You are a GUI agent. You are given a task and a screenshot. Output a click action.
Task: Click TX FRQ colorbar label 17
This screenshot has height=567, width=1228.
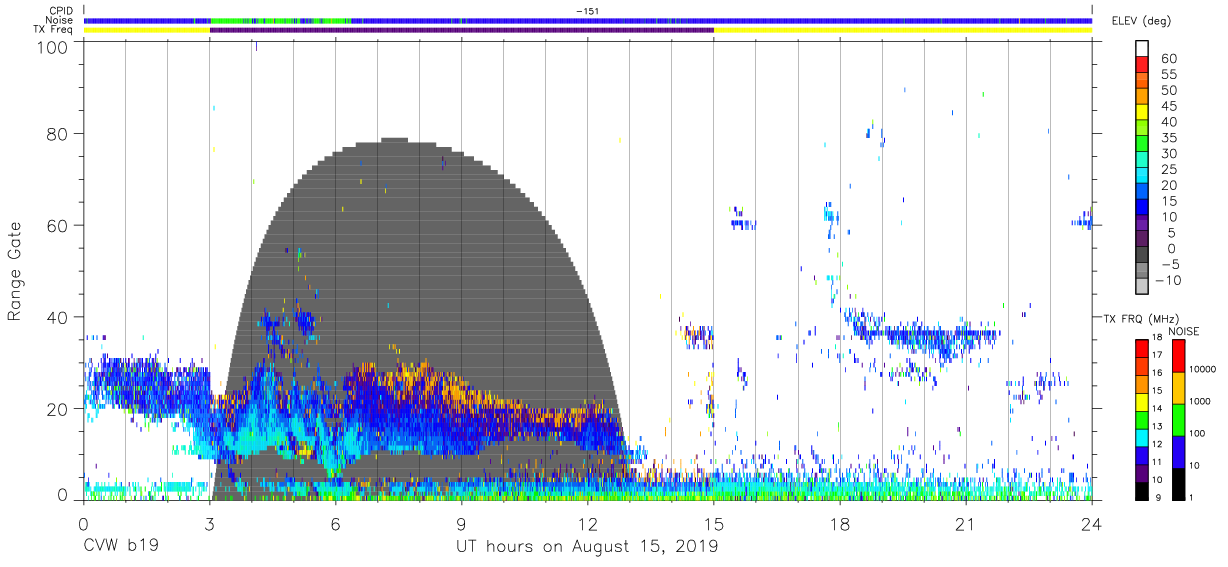[1158, 355]
